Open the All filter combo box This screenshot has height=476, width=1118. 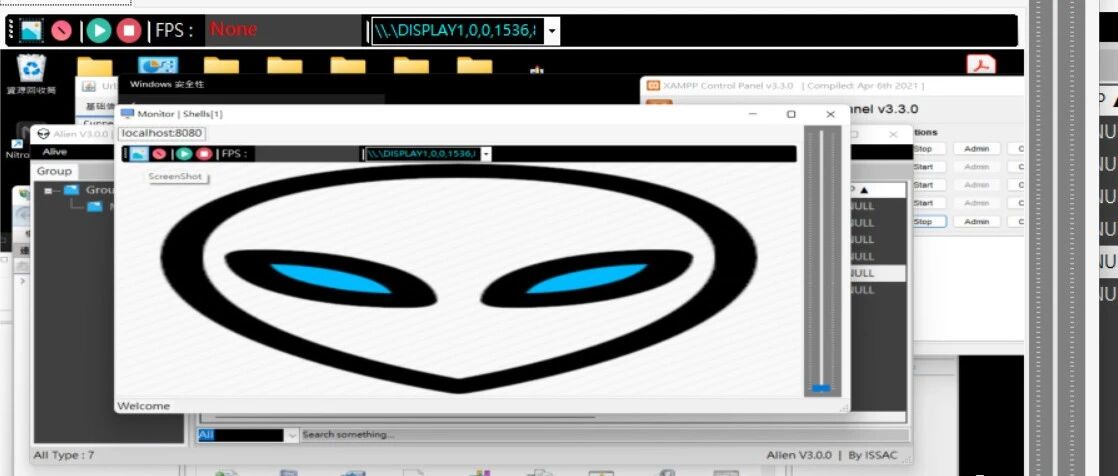248,435
